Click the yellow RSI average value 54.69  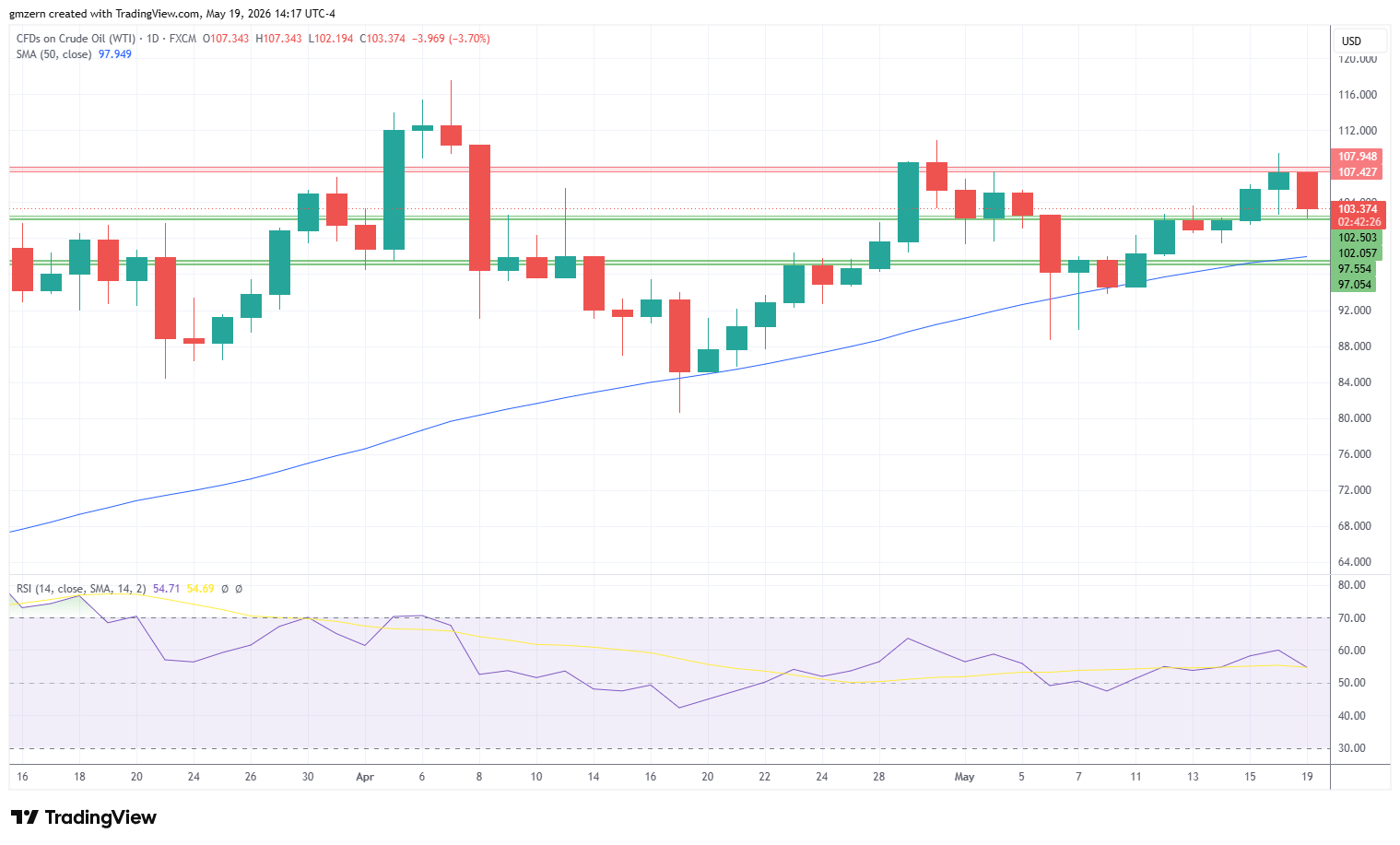(x=200, y=589)
